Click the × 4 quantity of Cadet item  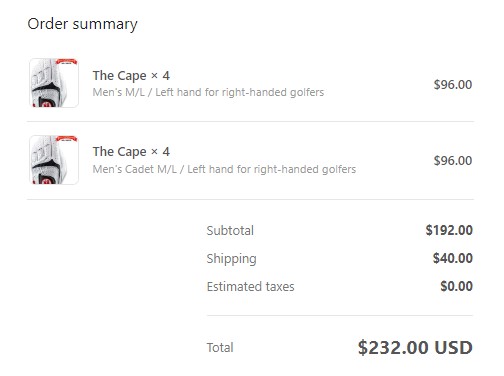click(x=160, y=152)
